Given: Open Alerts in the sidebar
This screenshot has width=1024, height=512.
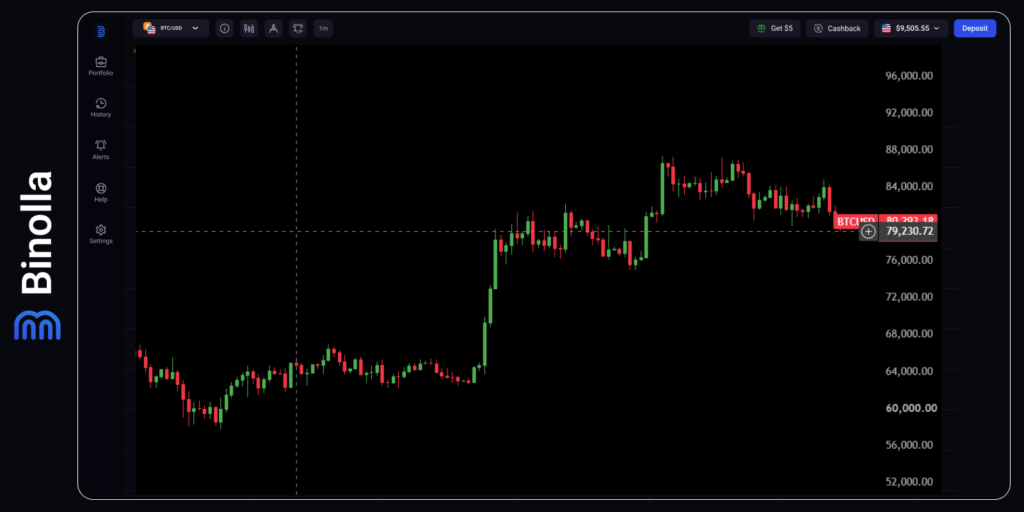Looking at the screenshot, I should [101, 150].
